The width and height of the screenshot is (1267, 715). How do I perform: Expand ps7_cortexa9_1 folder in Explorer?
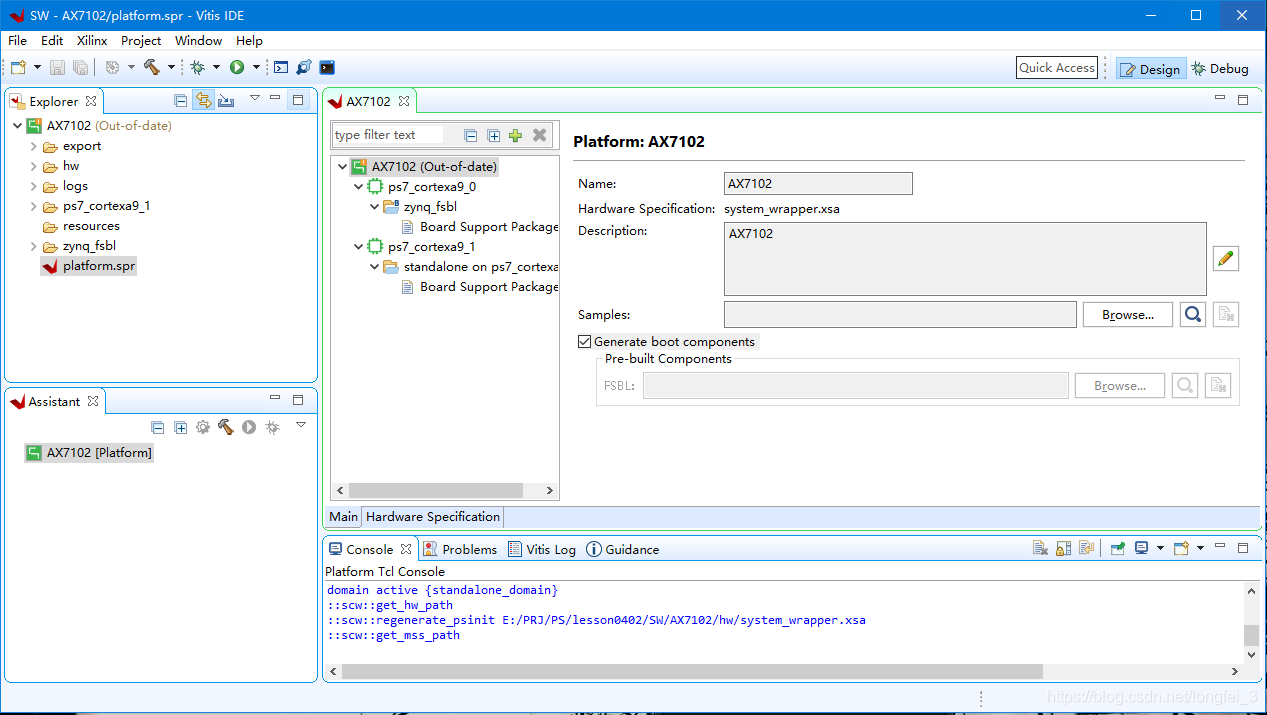[x=33, y=206]
